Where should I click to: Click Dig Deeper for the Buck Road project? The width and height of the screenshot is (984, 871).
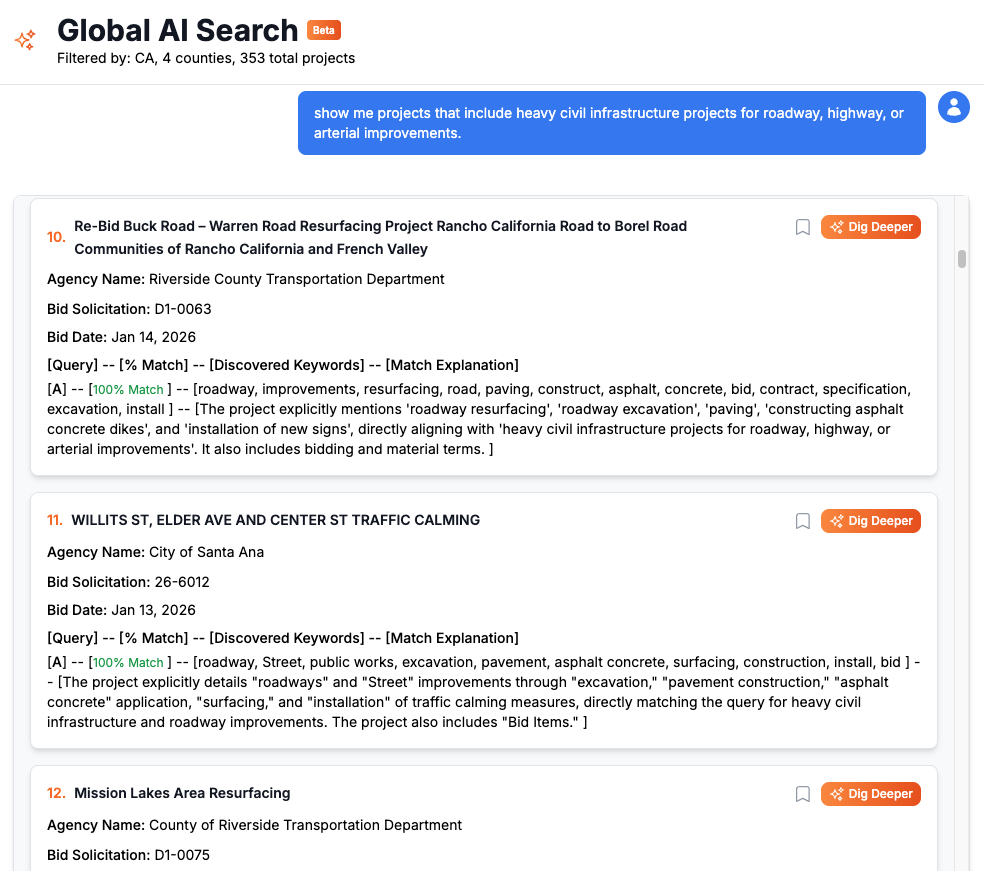point(871,227)
